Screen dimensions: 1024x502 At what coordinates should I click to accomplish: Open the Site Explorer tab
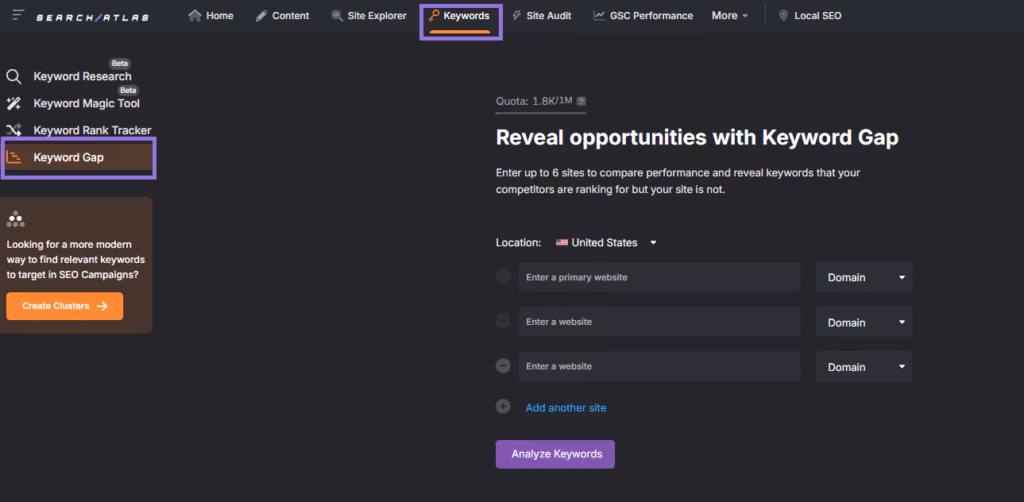(x=369, y=16)
